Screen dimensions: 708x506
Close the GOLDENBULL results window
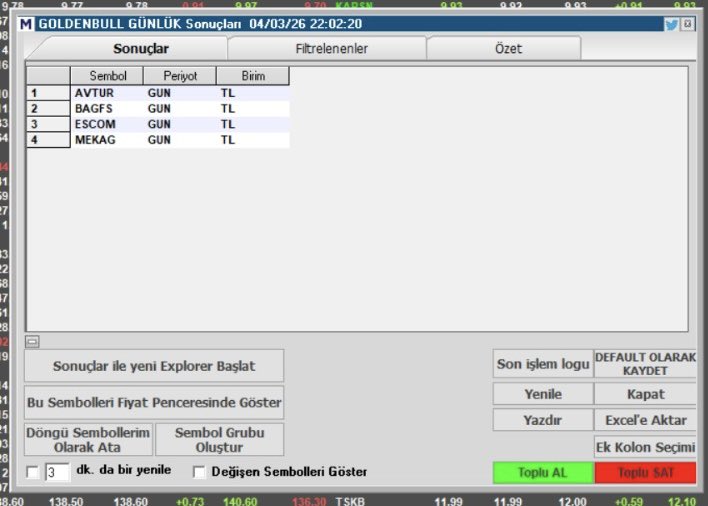(688, 24)
